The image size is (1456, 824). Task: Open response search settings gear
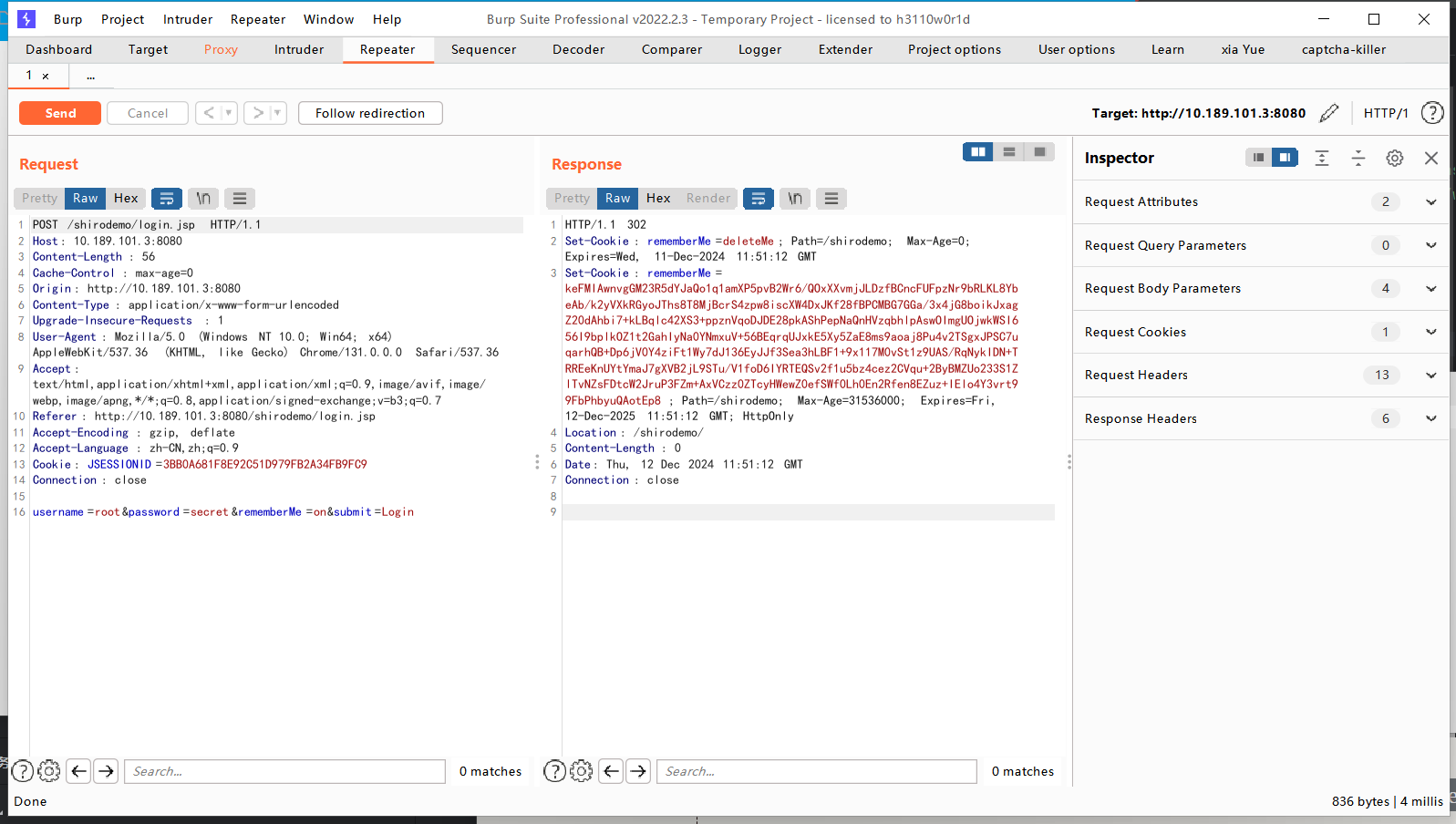(581, 771)
